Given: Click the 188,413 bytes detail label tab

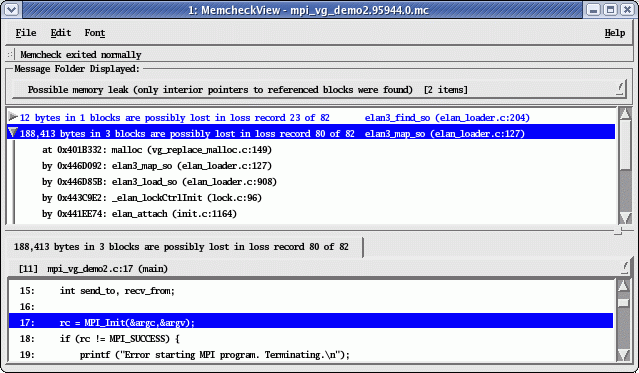Looking at the screenshot, I should 185,247.
